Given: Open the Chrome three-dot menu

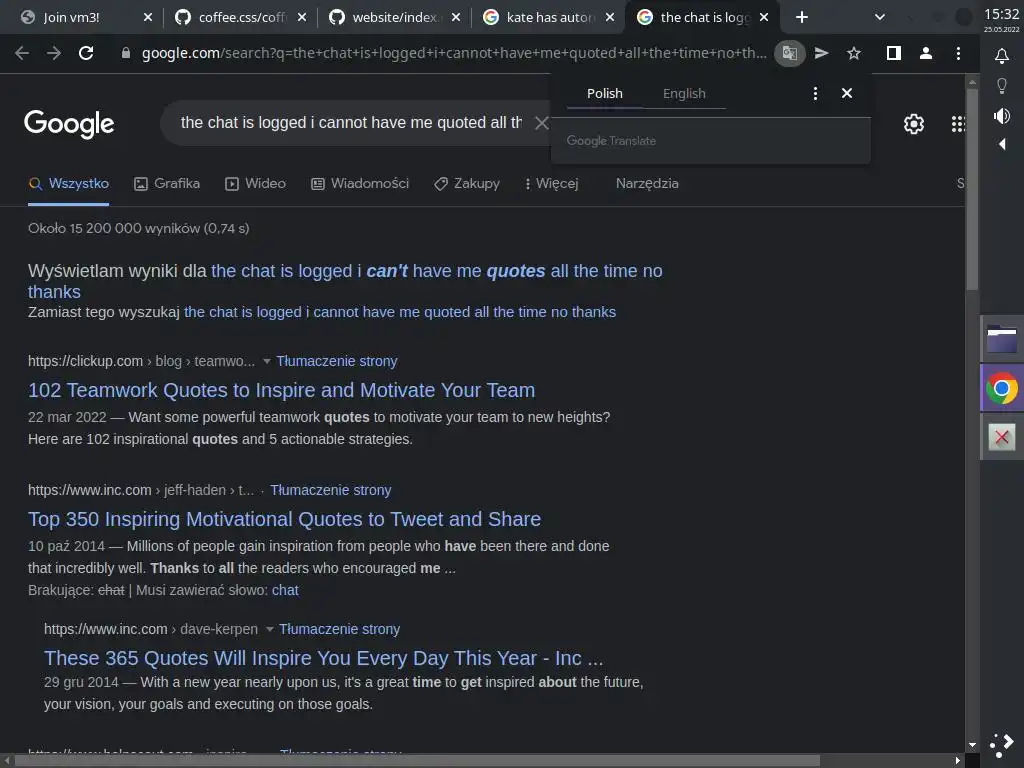Looking at the screenshot, I should [x=958, y=54].
